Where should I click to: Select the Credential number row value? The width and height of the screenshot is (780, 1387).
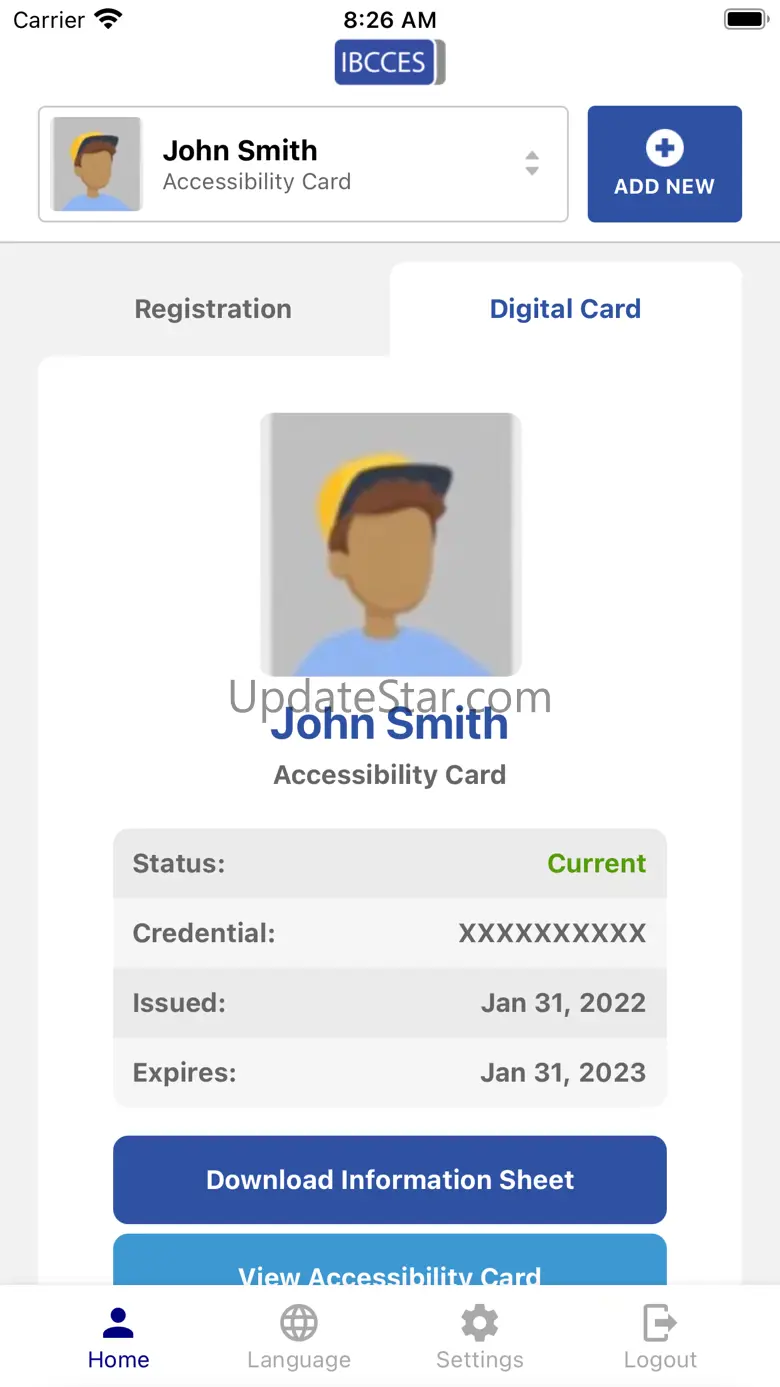pos(552,933)
